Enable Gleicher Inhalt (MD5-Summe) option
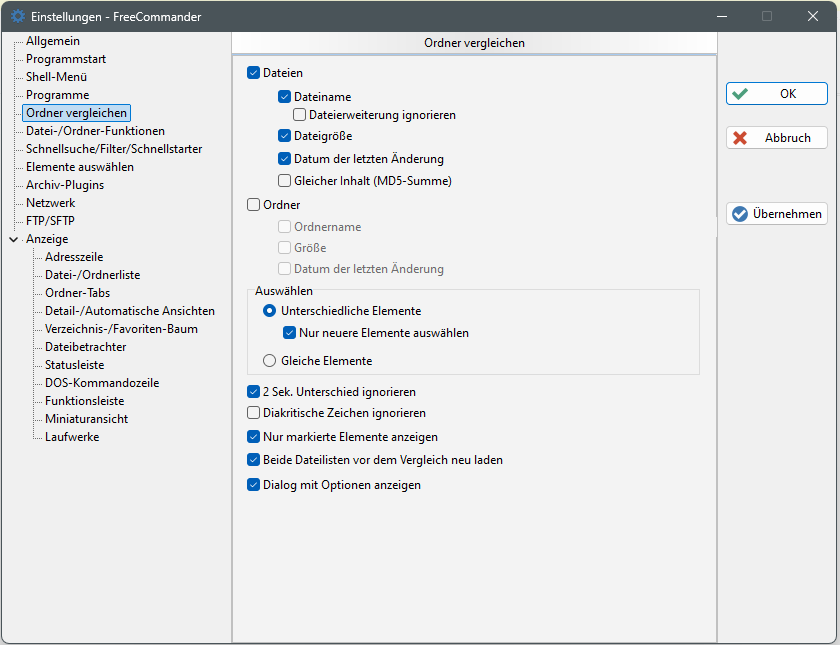Screen dimensions: 840x645 click(284, 181)
